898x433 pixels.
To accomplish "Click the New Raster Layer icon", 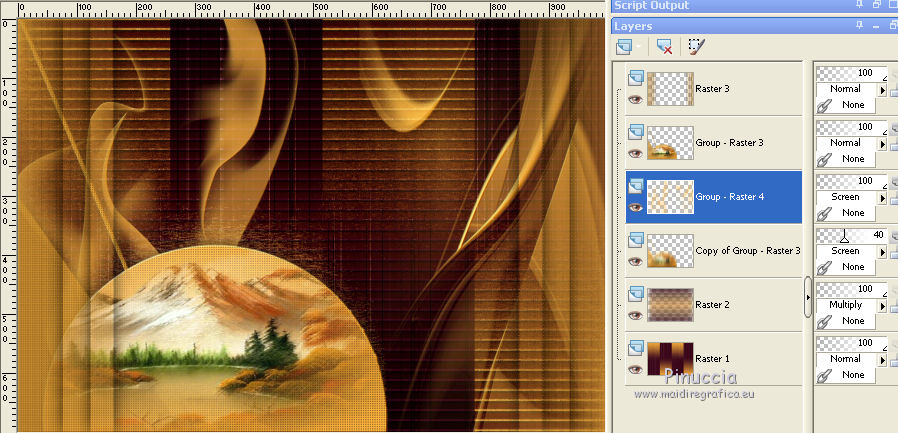I will pyautogui.click(x=623, y=46).
